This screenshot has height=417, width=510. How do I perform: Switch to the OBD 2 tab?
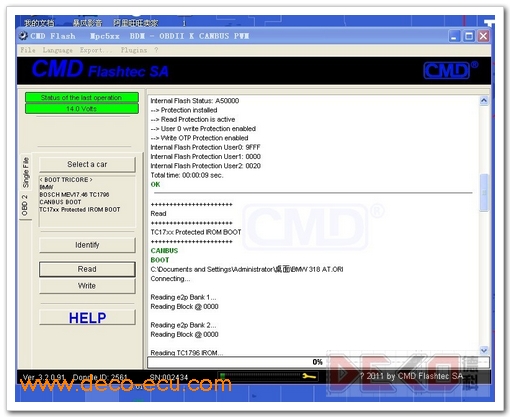[25, 205]
